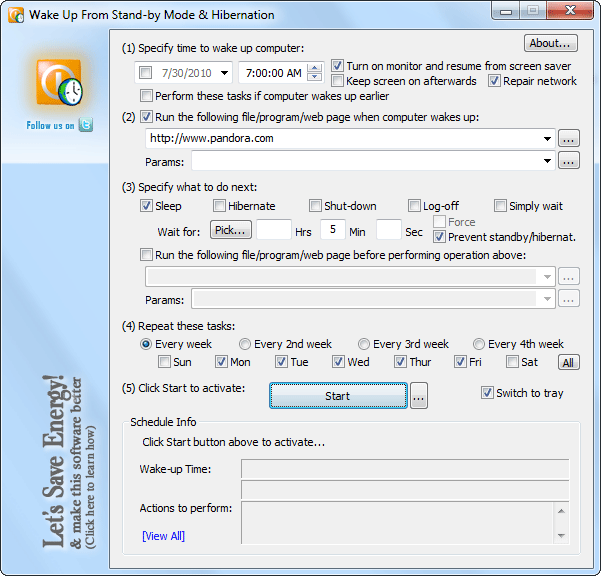Click the time spinner up arrow
601x576 pixels.
point(314,68)
